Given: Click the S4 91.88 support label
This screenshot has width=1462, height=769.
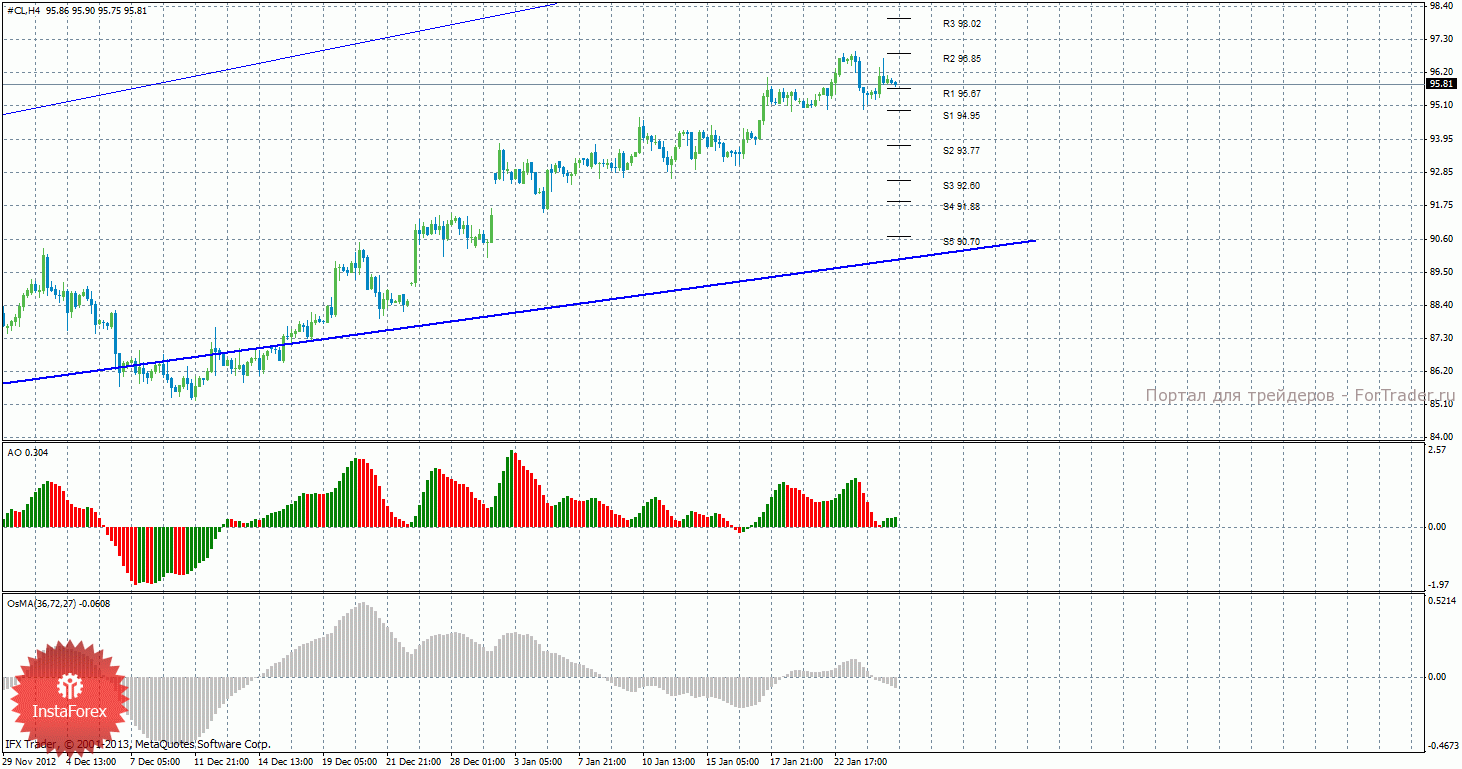Looking at the screenshot, I should click(961, 207).
